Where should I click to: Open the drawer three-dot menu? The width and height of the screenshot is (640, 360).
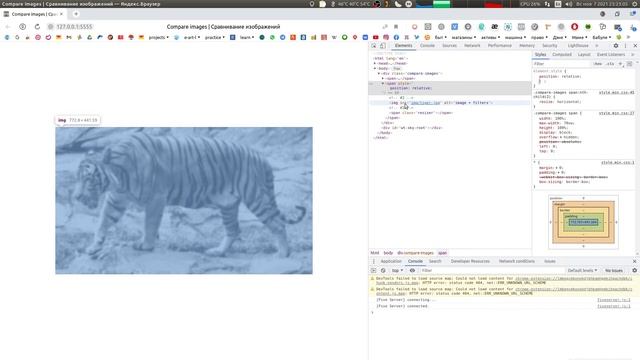point(373,261)
